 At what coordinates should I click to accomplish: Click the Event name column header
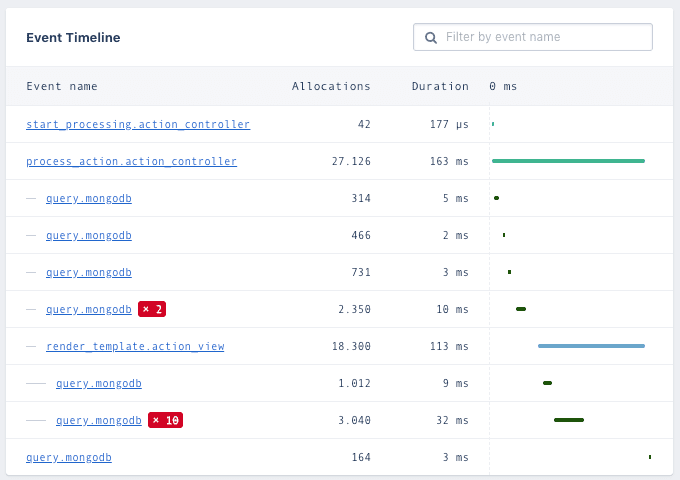[62, 86]
